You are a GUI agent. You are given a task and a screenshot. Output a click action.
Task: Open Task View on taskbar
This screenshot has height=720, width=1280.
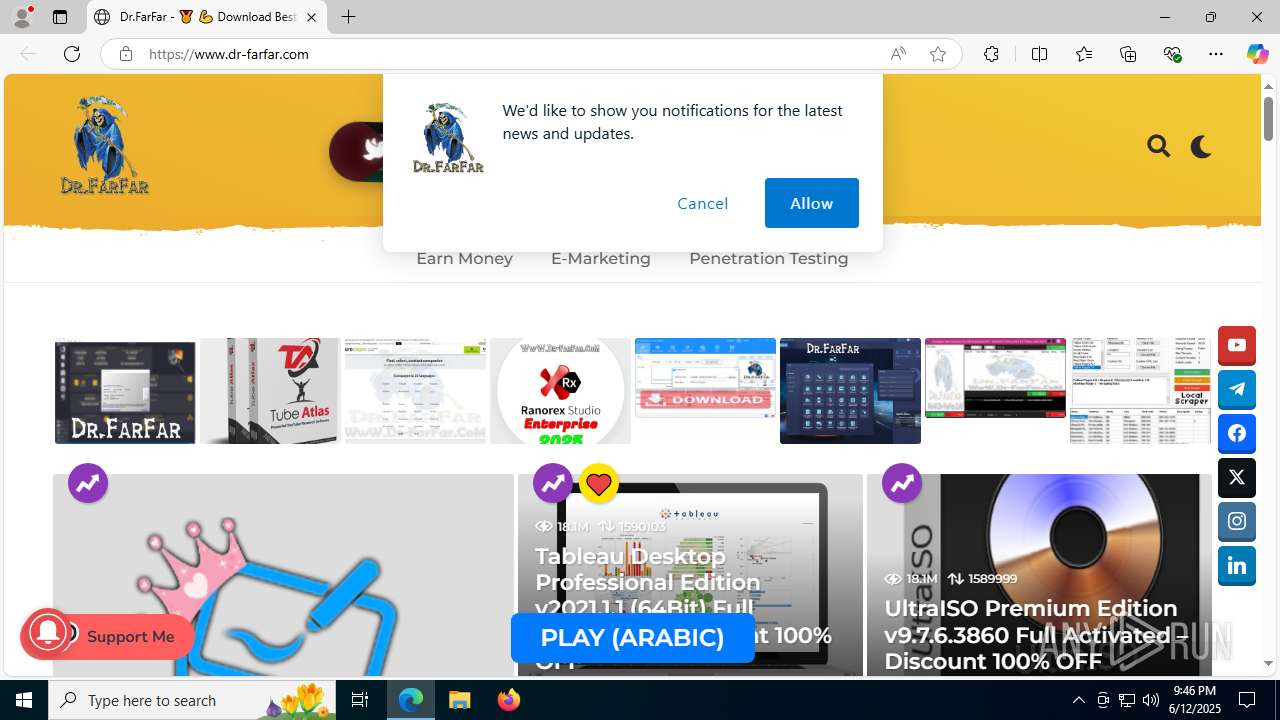[x=361, y=700]
